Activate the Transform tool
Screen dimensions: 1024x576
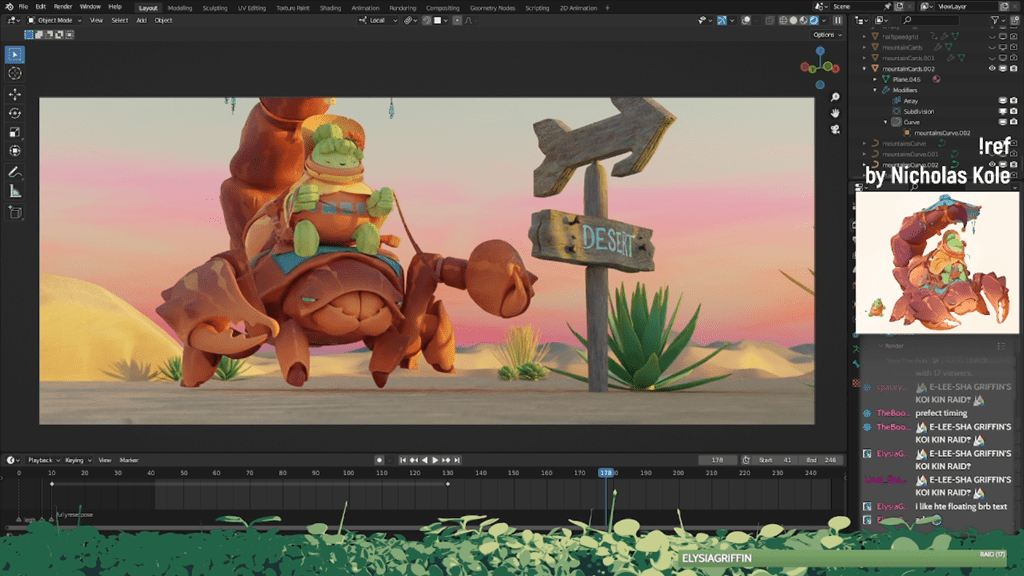point(15,151)
